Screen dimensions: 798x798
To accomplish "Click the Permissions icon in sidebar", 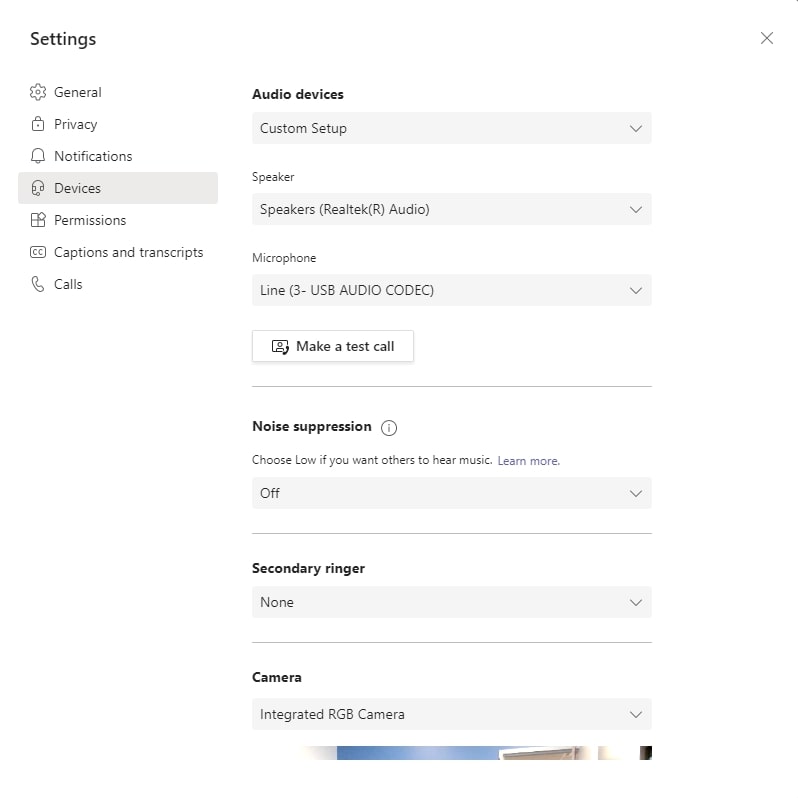I will 38,220.
